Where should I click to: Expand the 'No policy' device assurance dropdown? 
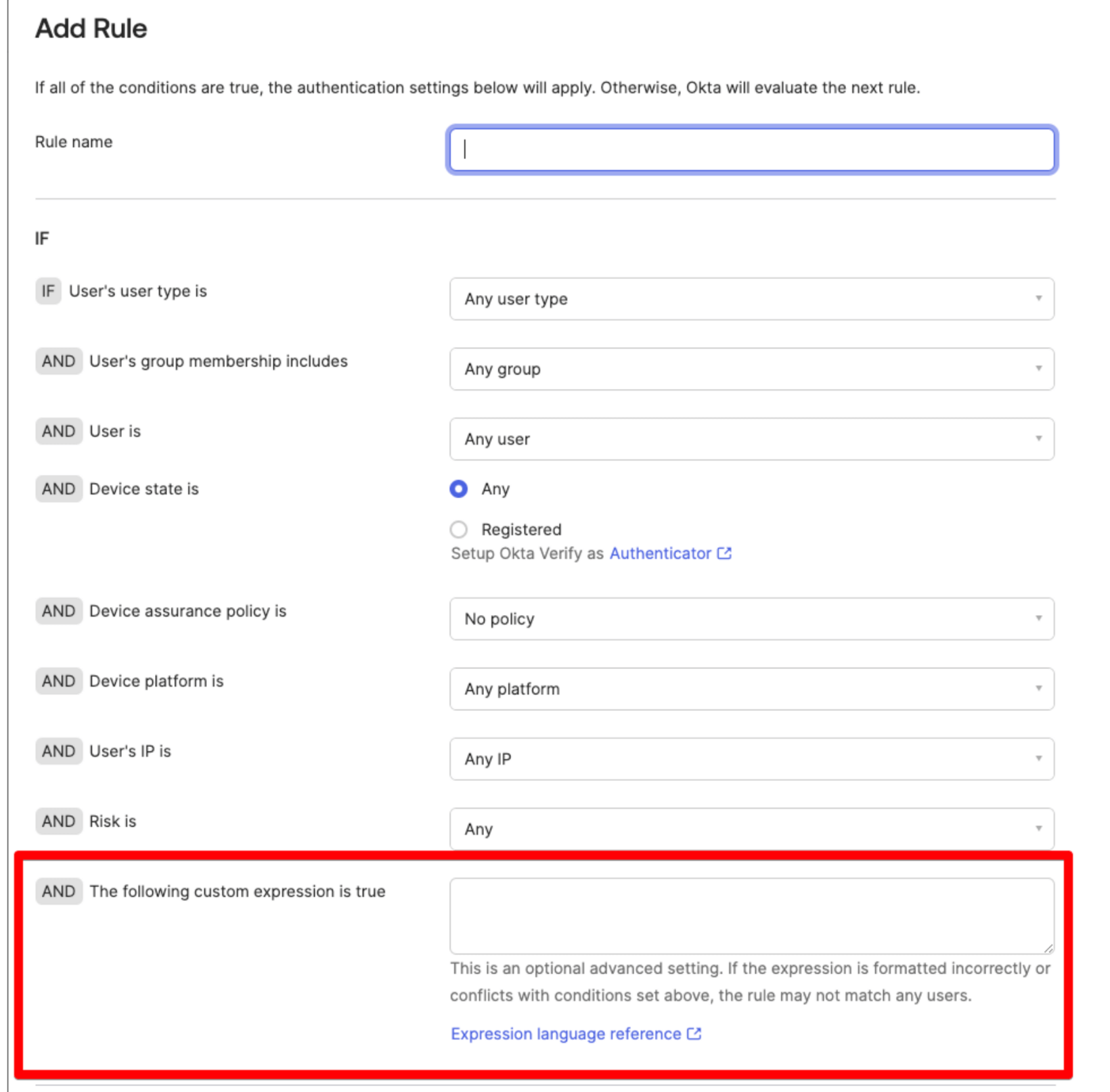click(751, 619)
